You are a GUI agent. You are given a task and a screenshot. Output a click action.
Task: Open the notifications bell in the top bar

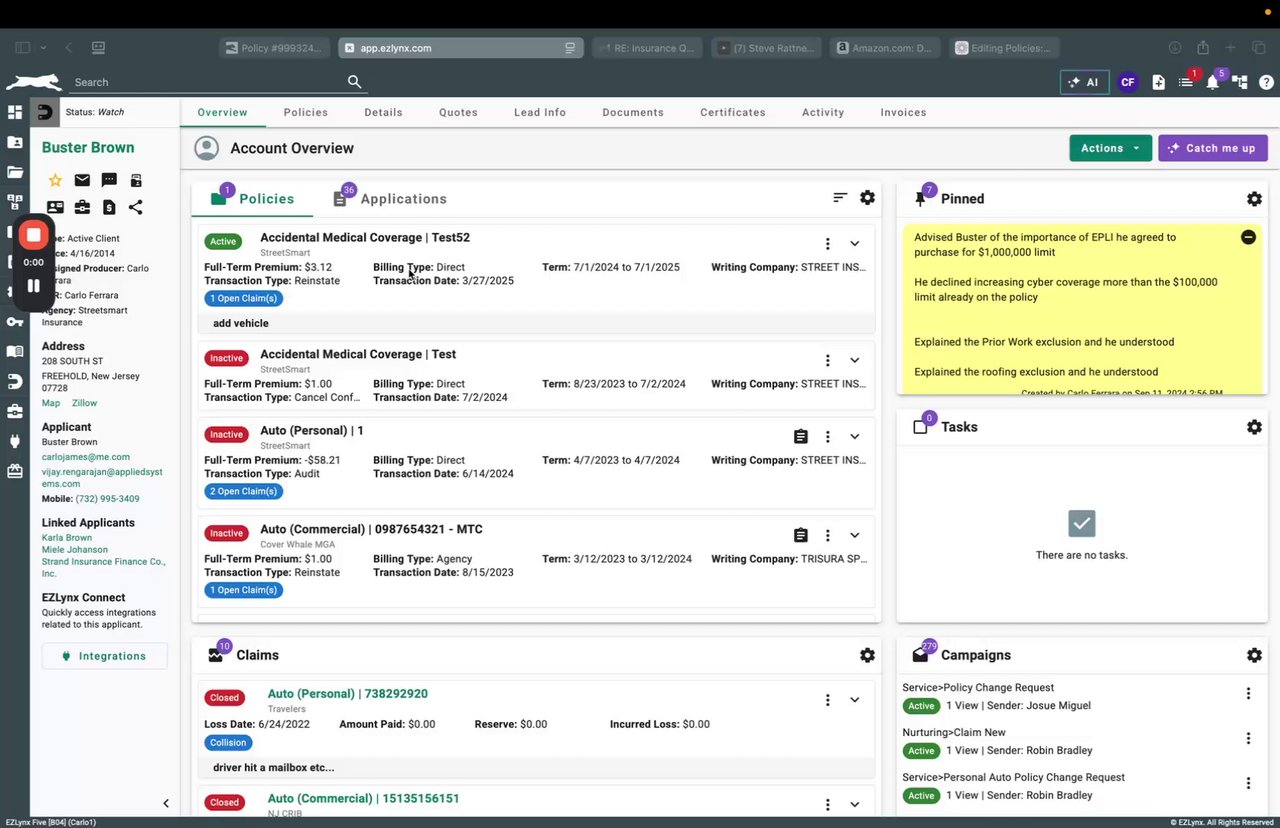(x=1212, y=82)
